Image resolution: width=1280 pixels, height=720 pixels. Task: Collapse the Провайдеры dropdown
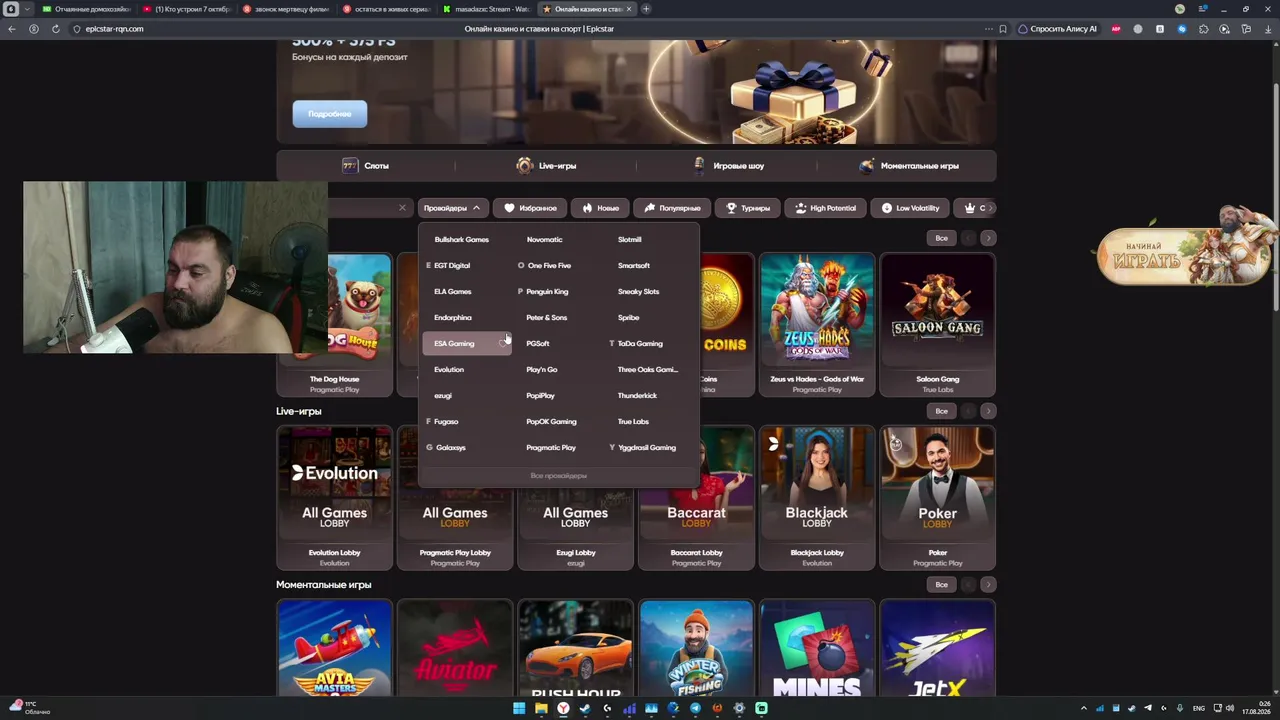[453, 208]
